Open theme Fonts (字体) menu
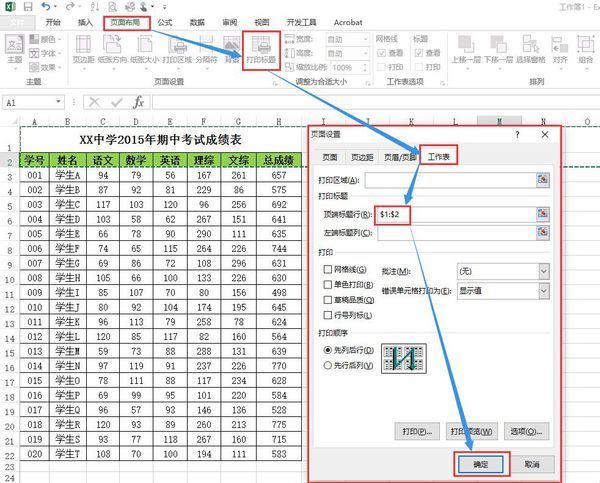 (x=45, y=53)
